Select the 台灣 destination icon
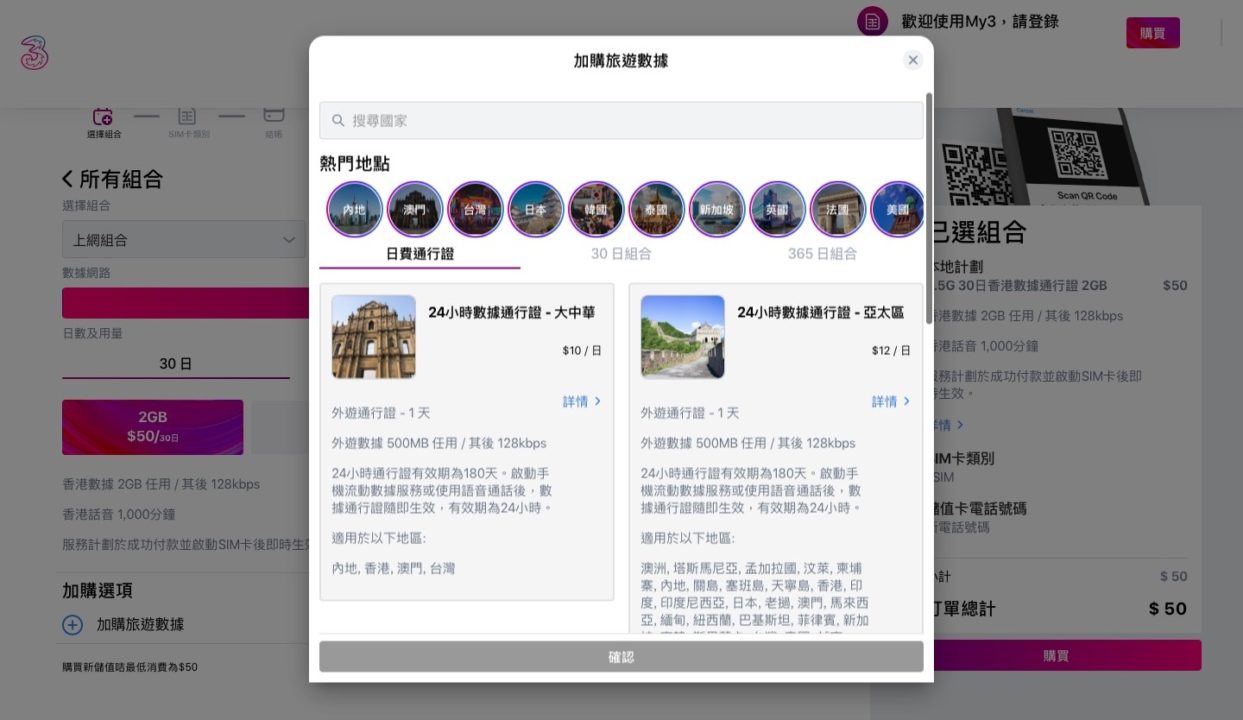 475,210
